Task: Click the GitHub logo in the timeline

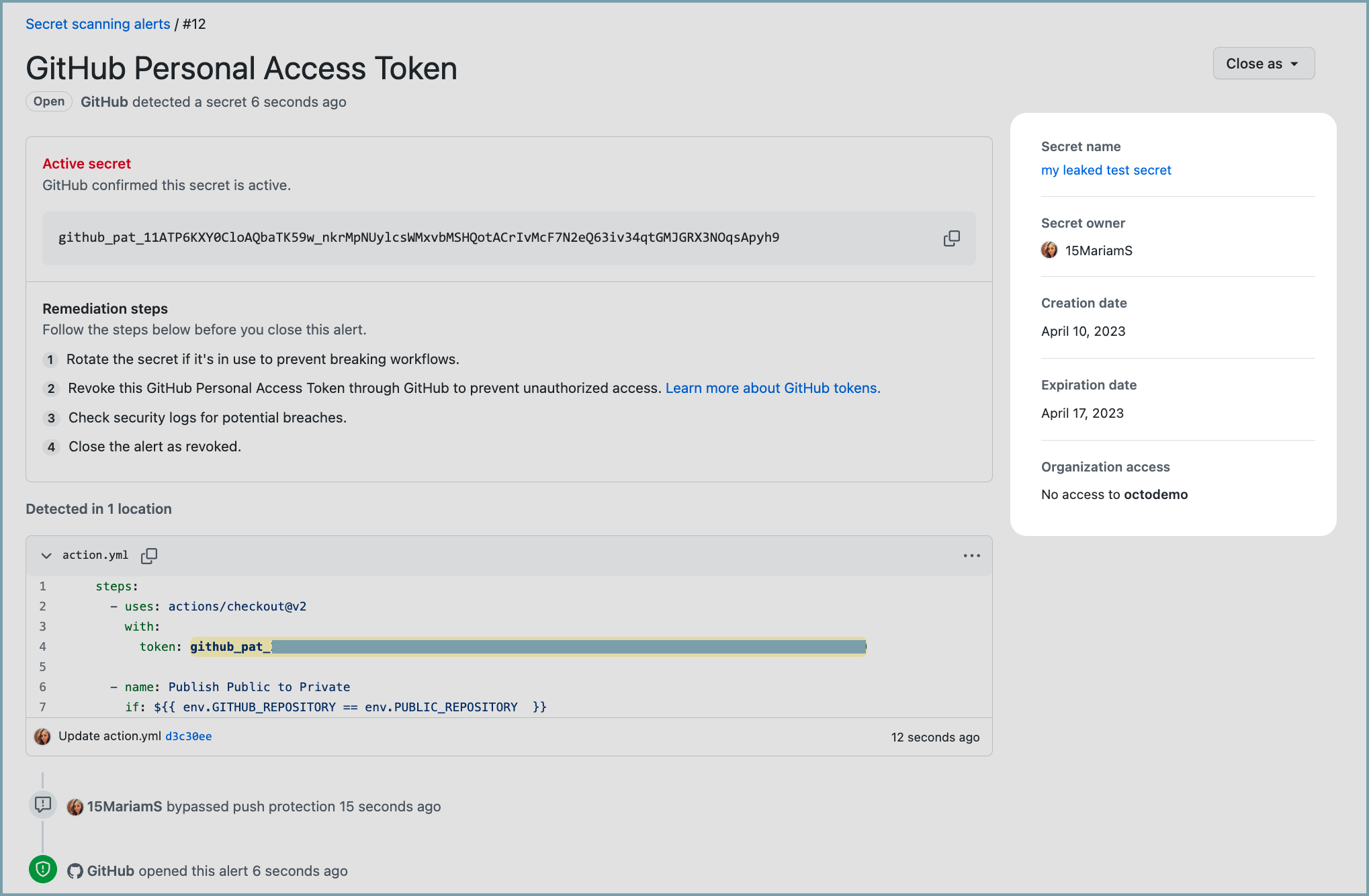Action: pos(75,871)
